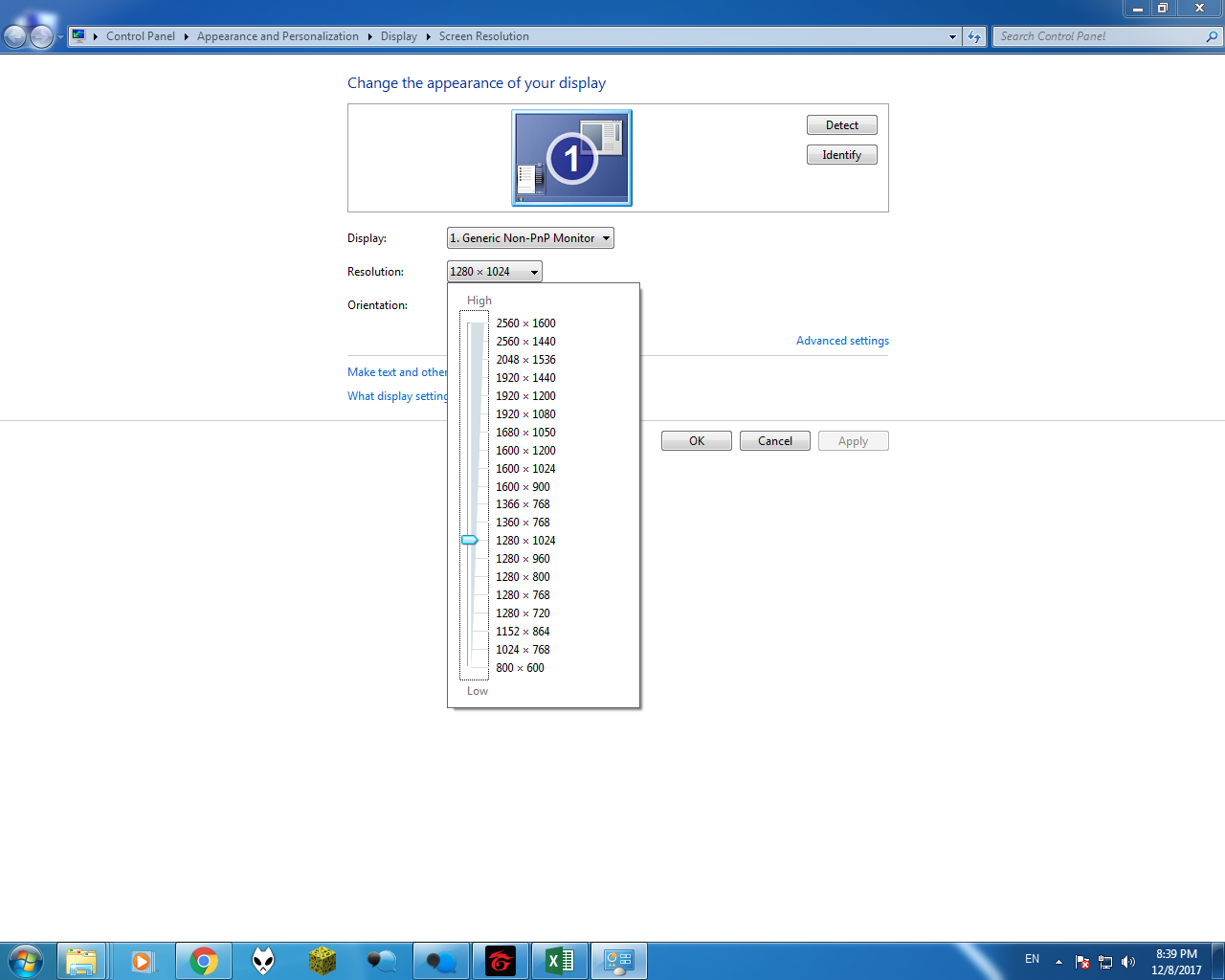Select 1920 × 1440 resolution

525,378
